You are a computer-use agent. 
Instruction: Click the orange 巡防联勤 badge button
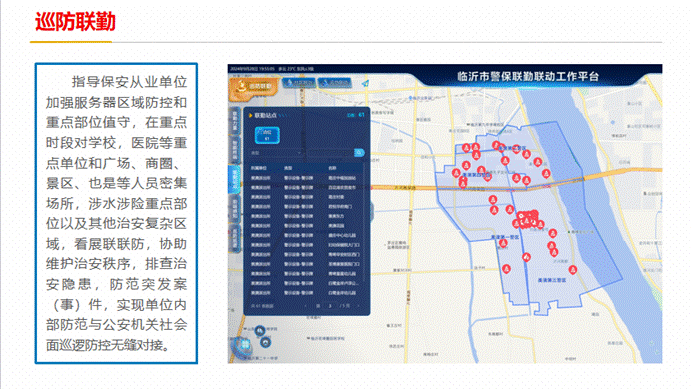coord(253,87)
